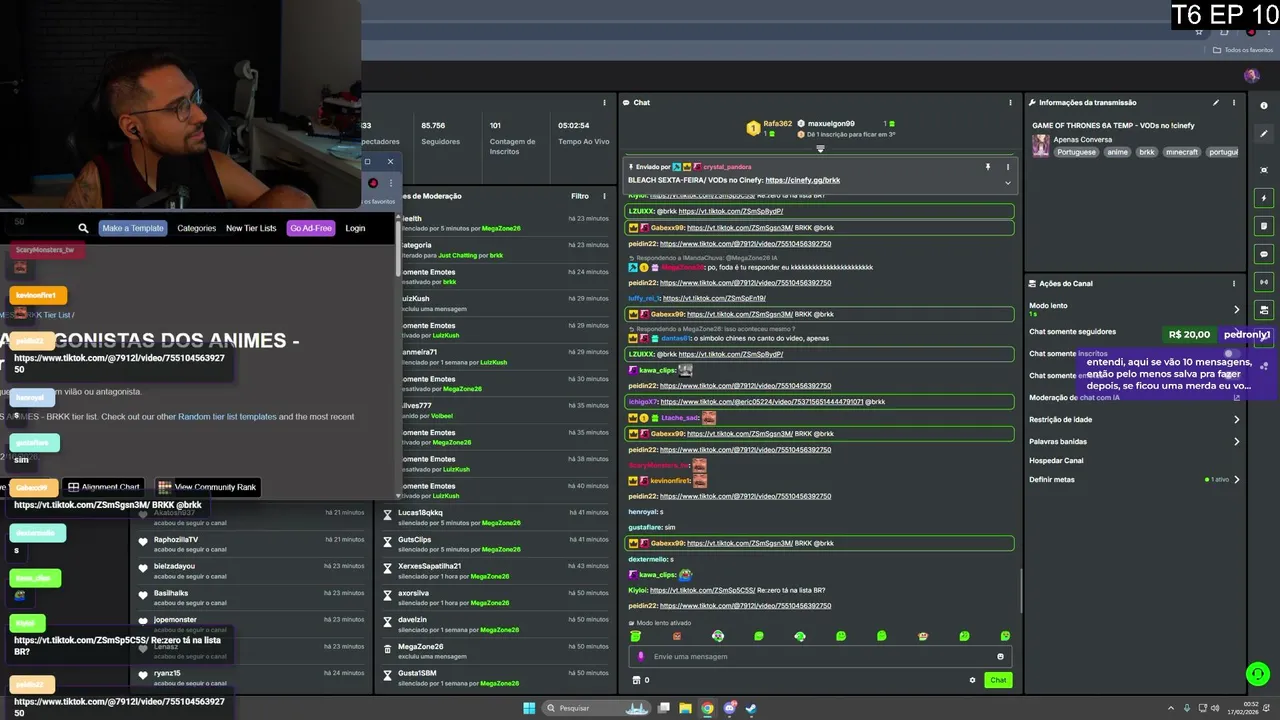This screenshot has height=720, width=1280.
Task: Open Discord from the taskbar
Action: (729, 708)
